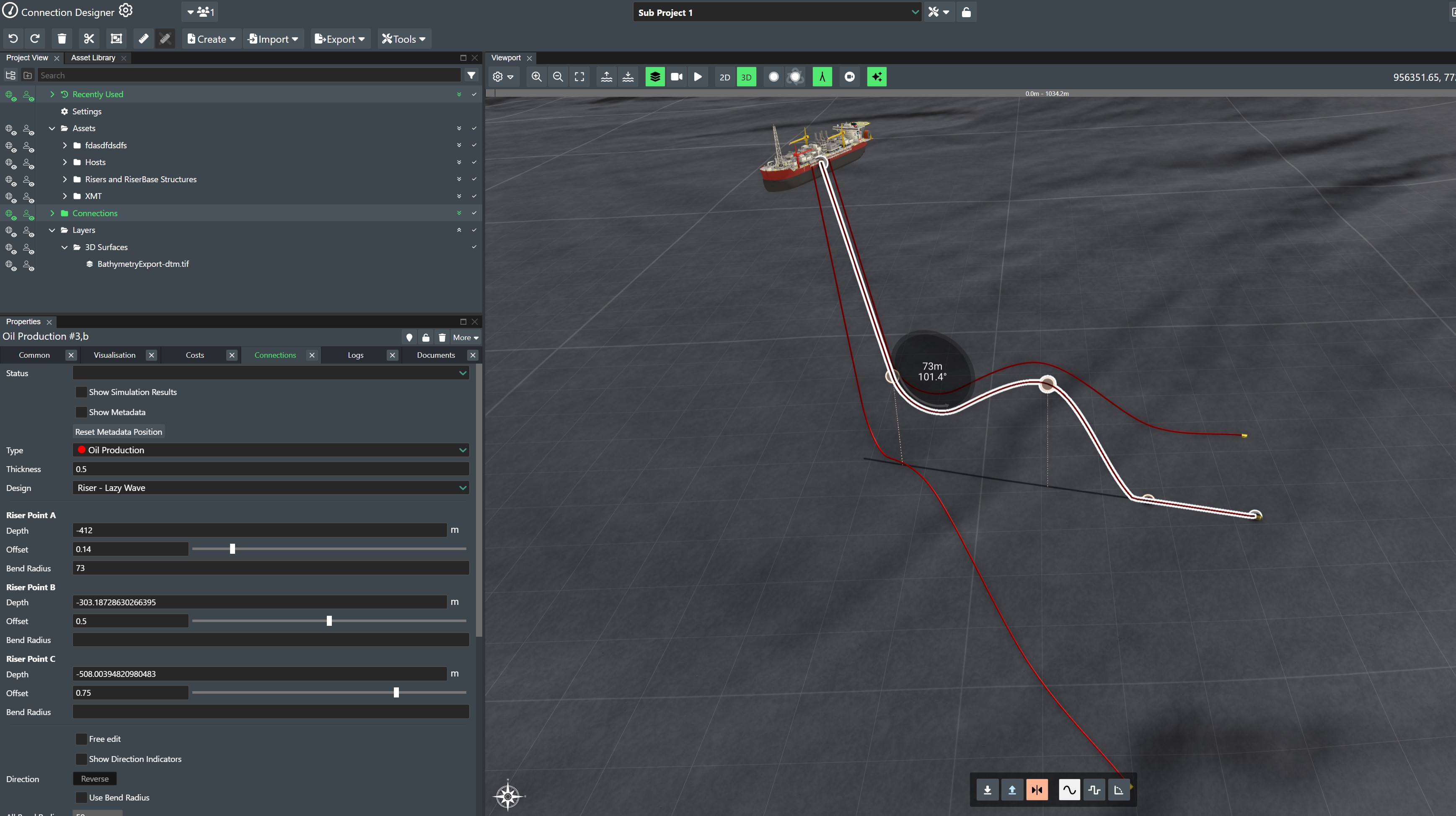Click the orange mirror icon in bottom toolbar
This screenshot has height=816, width=1456.
tap(1037, 790)
